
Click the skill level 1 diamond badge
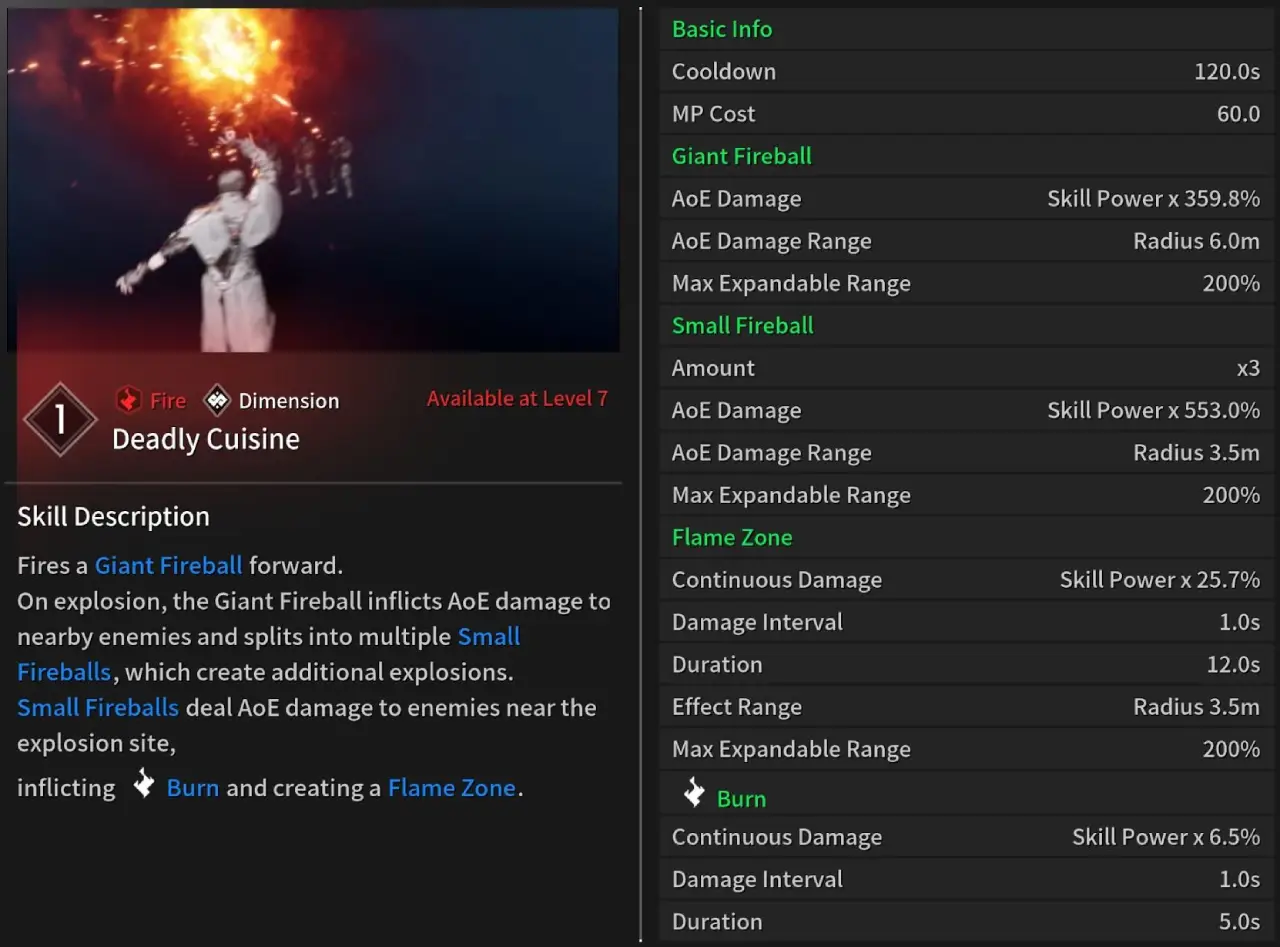(x=59, y=419)
